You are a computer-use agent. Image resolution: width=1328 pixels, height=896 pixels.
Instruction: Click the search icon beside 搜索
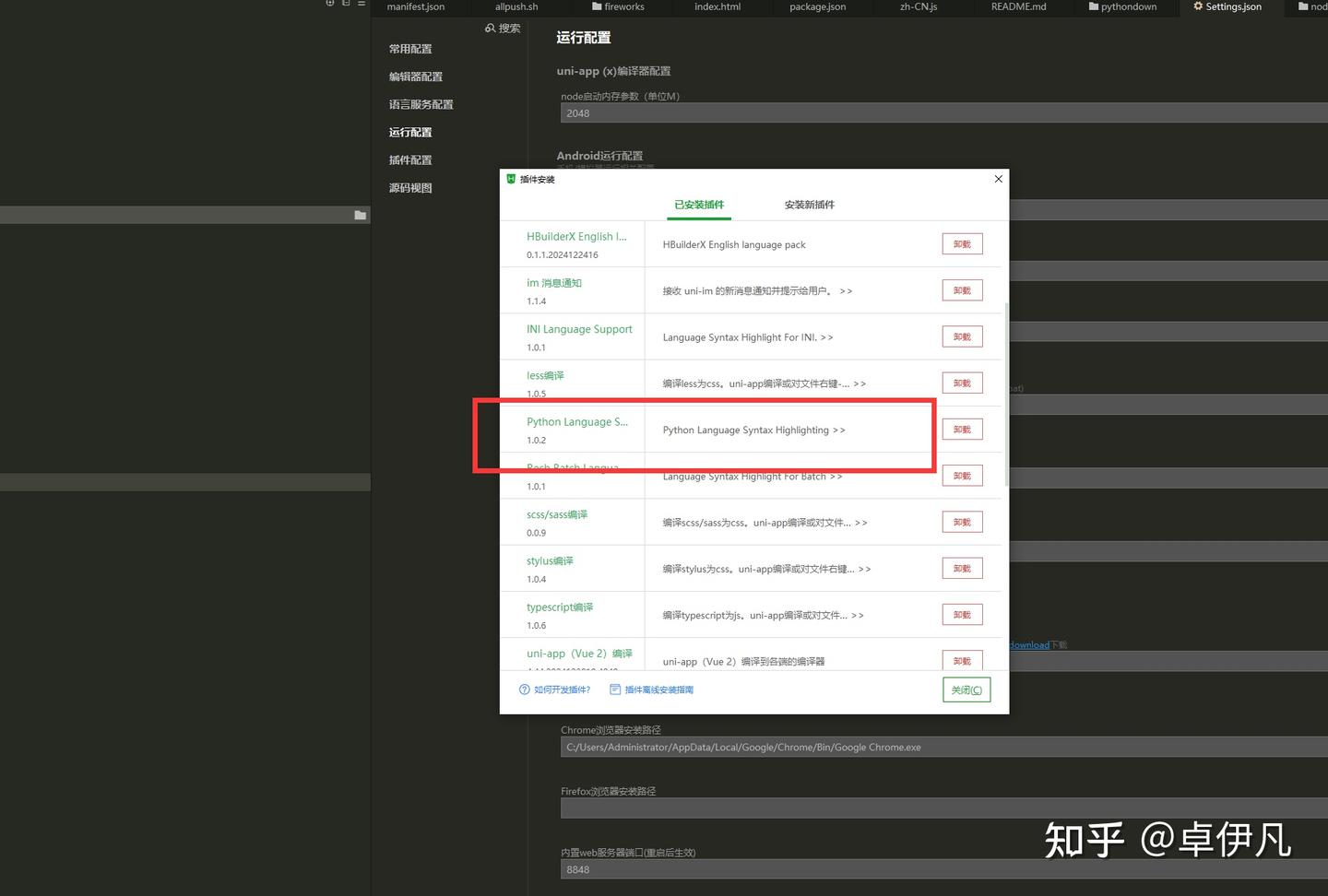pyautogui.click(x=490, y=28)
